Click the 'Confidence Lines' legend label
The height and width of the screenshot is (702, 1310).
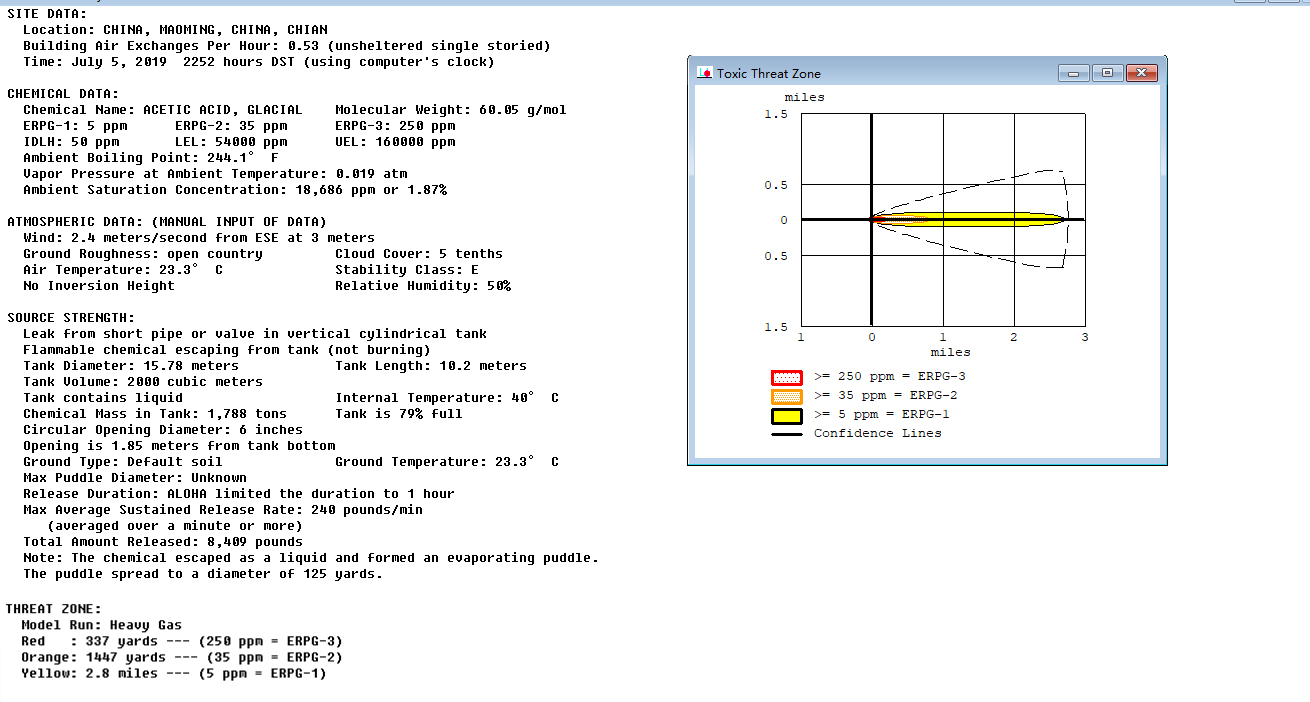(878, 433)
